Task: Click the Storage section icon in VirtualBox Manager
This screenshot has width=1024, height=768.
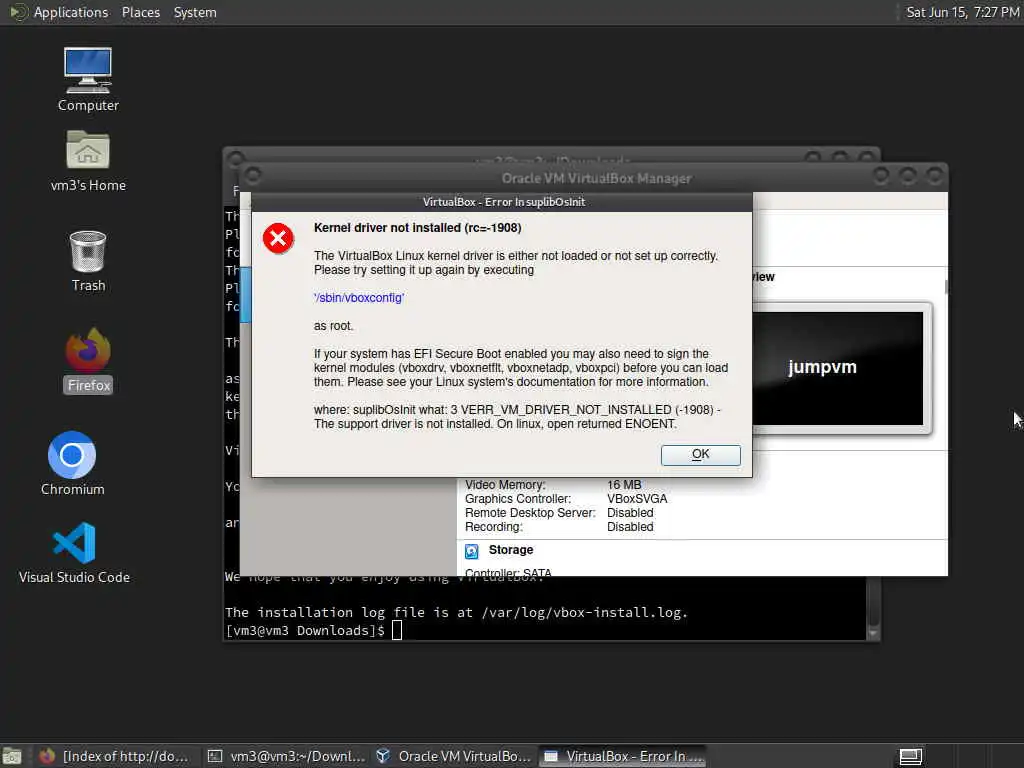Action: click(x=472, y=551)
